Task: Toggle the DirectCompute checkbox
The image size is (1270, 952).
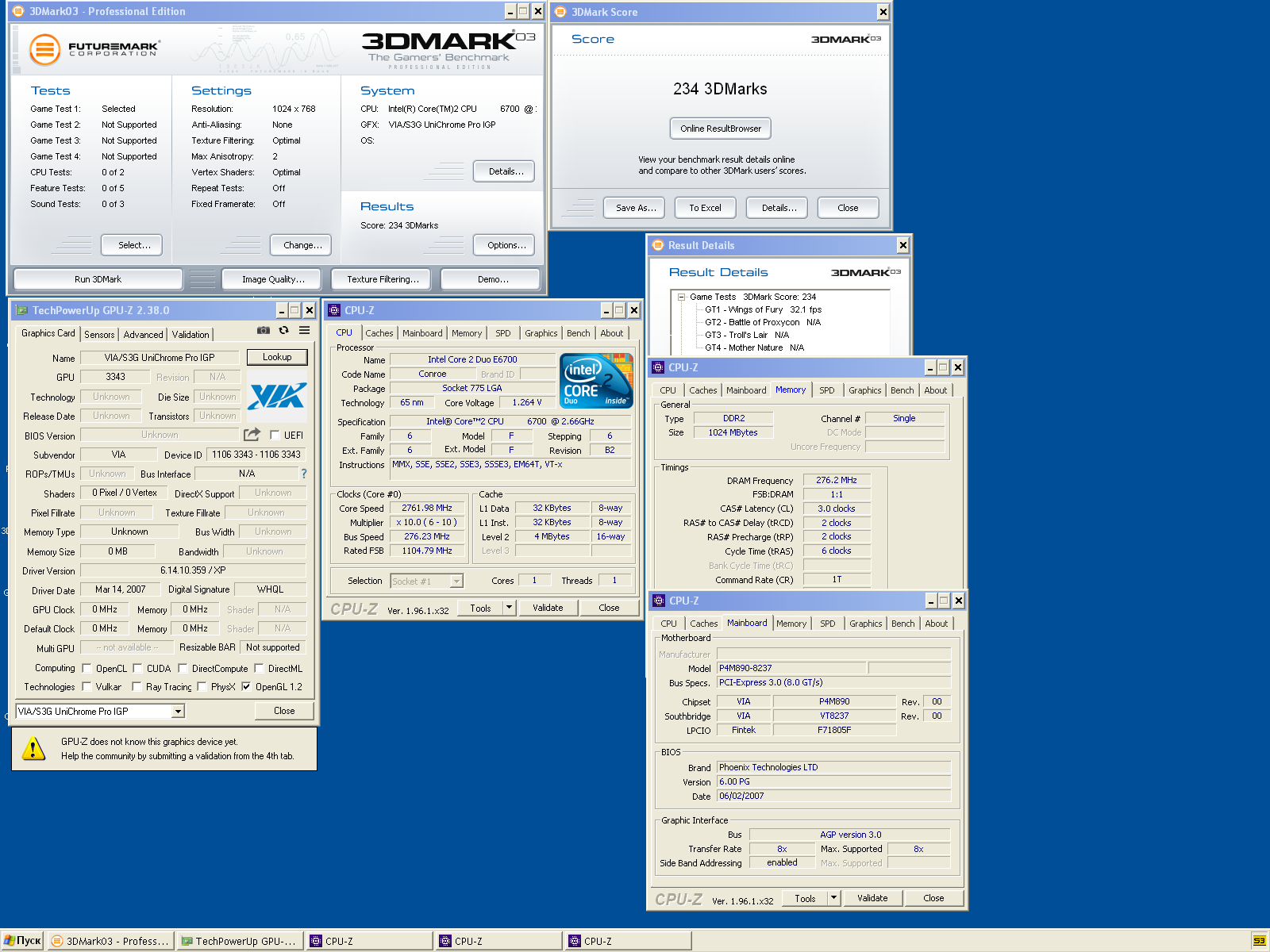Action: click(x=183, y=668)
